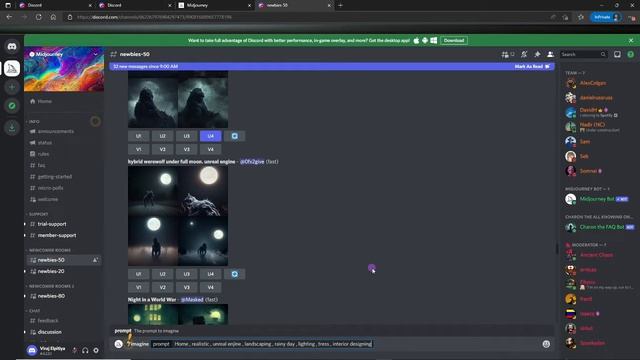This screenshot has width=640, height=360.
Task: Open Pinned Messages pin icon
Action: click(x=537, y=54)
